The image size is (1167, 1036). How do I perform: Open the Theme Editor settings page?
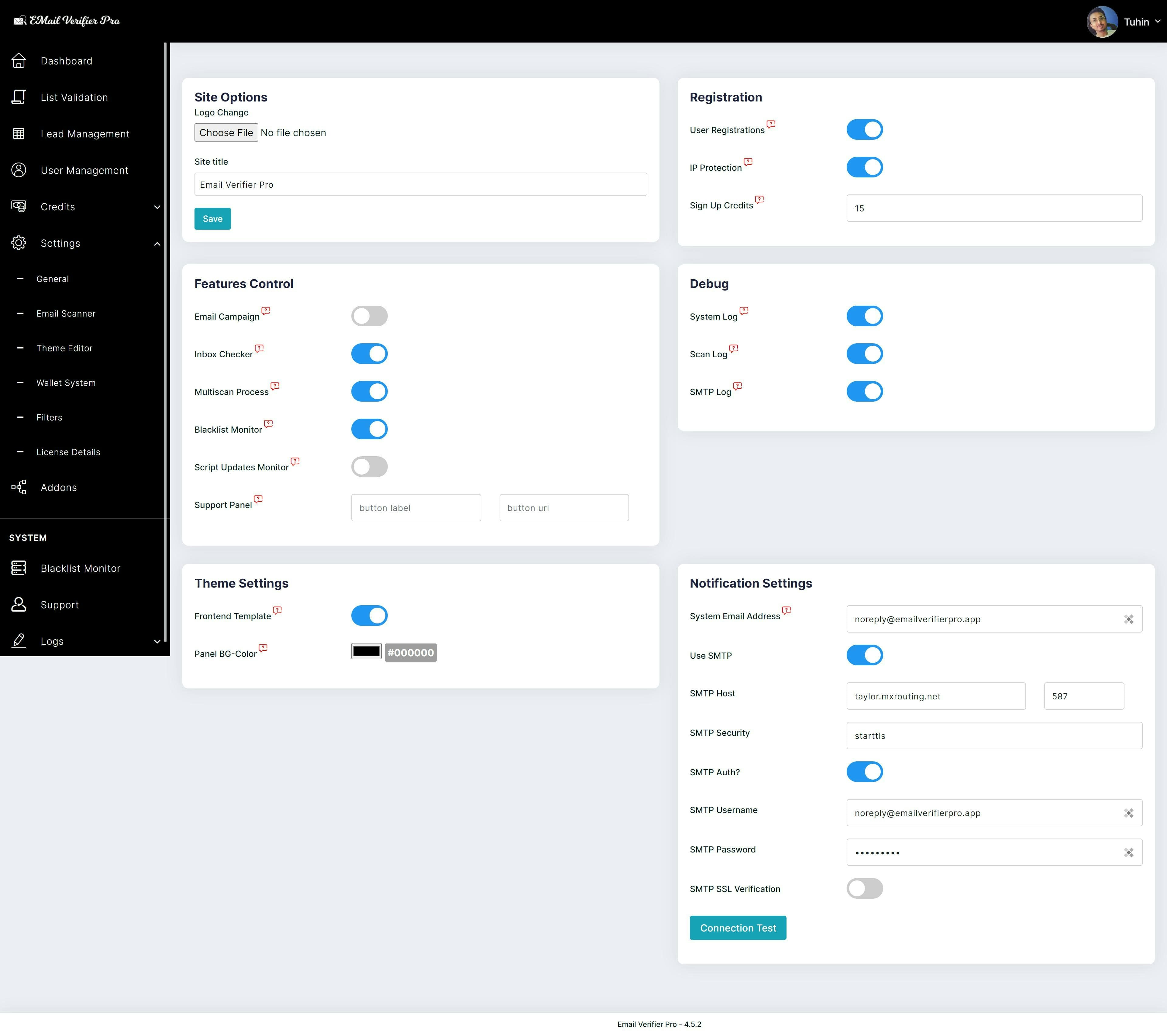(x=64, y=348)
